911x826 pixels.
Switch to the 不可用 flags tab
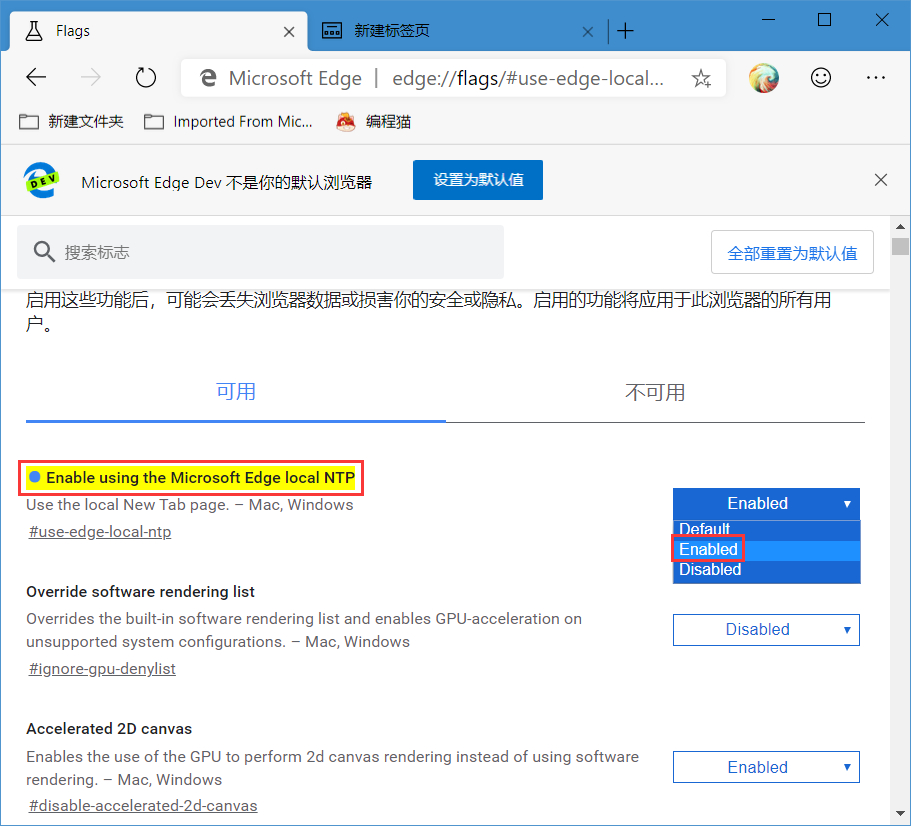[655, 392]
